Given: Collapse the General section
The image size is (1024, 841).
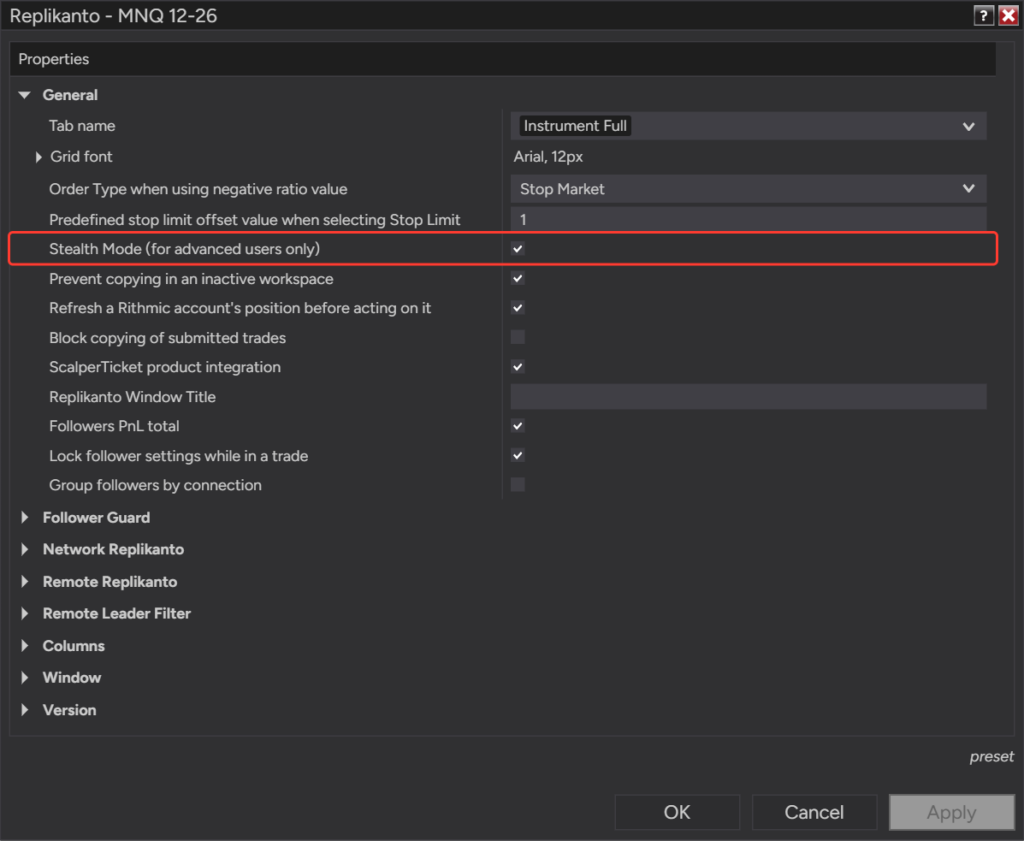Looking at the screenshot, I should (25, 95).
